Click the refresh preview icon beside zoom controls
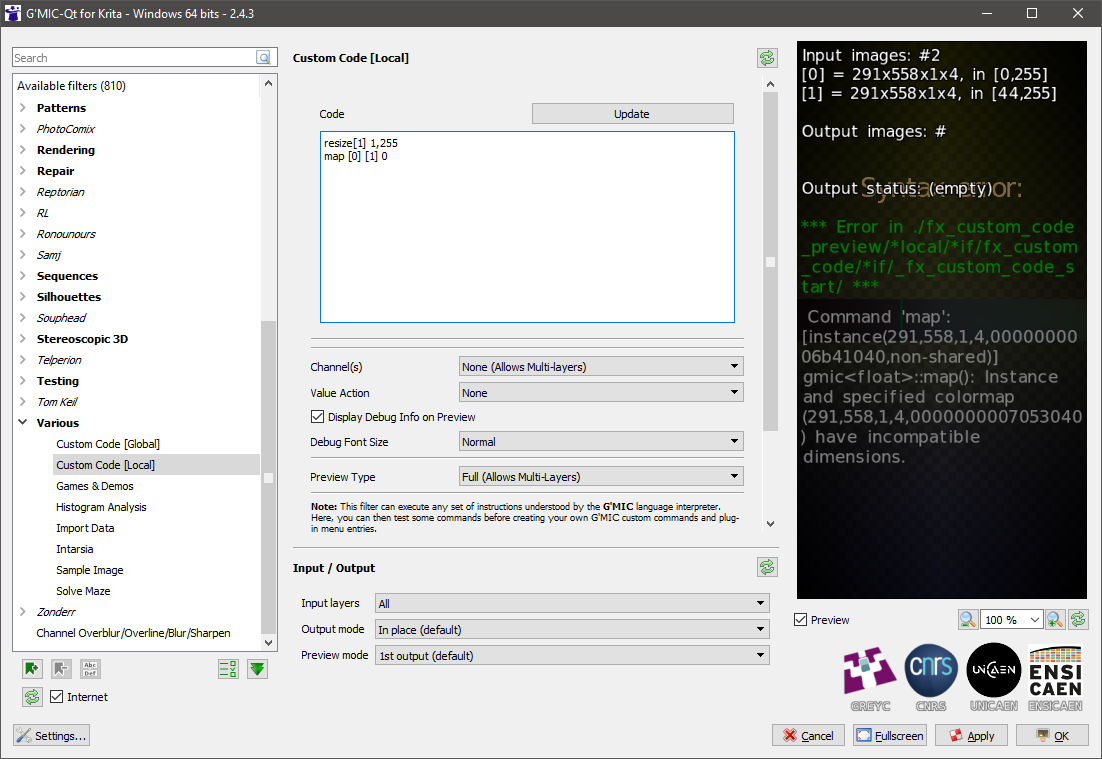1102x759 pixels. point(1078,619)
